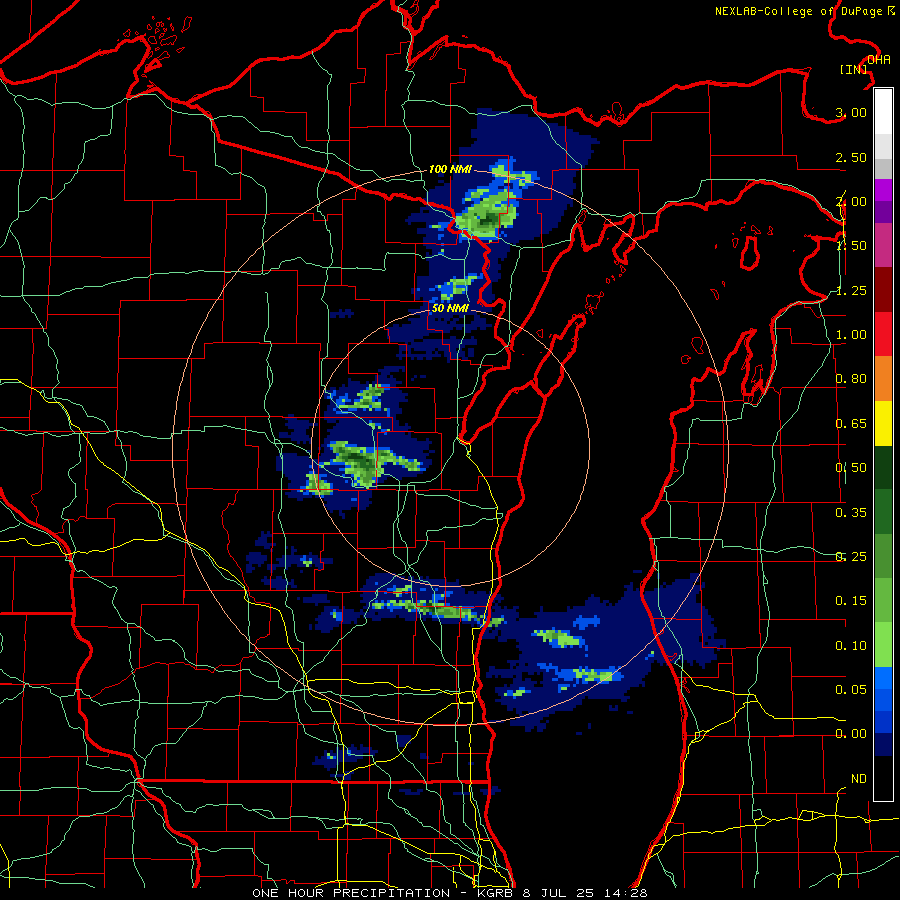Pick the pink swatch near 1.50
Screen dimensions: 900x900
click(883, 245)
